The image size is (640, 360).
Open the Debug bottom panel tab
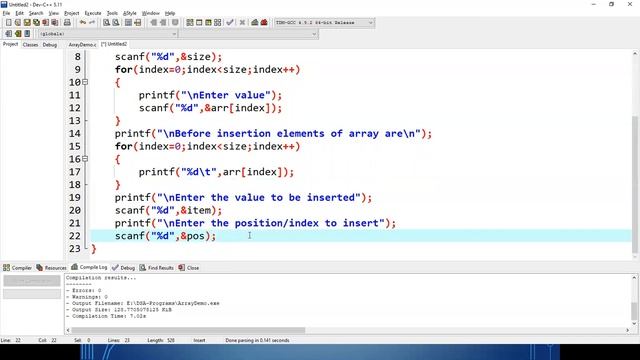click(123, 268)
